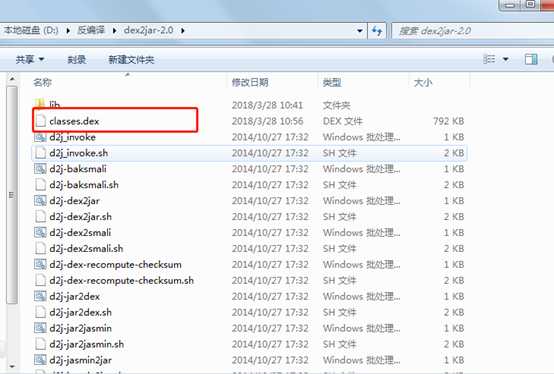The image size is (554, 374).
Task: Click the d2j_invoke.sh file icon
Action: point(41,153)
